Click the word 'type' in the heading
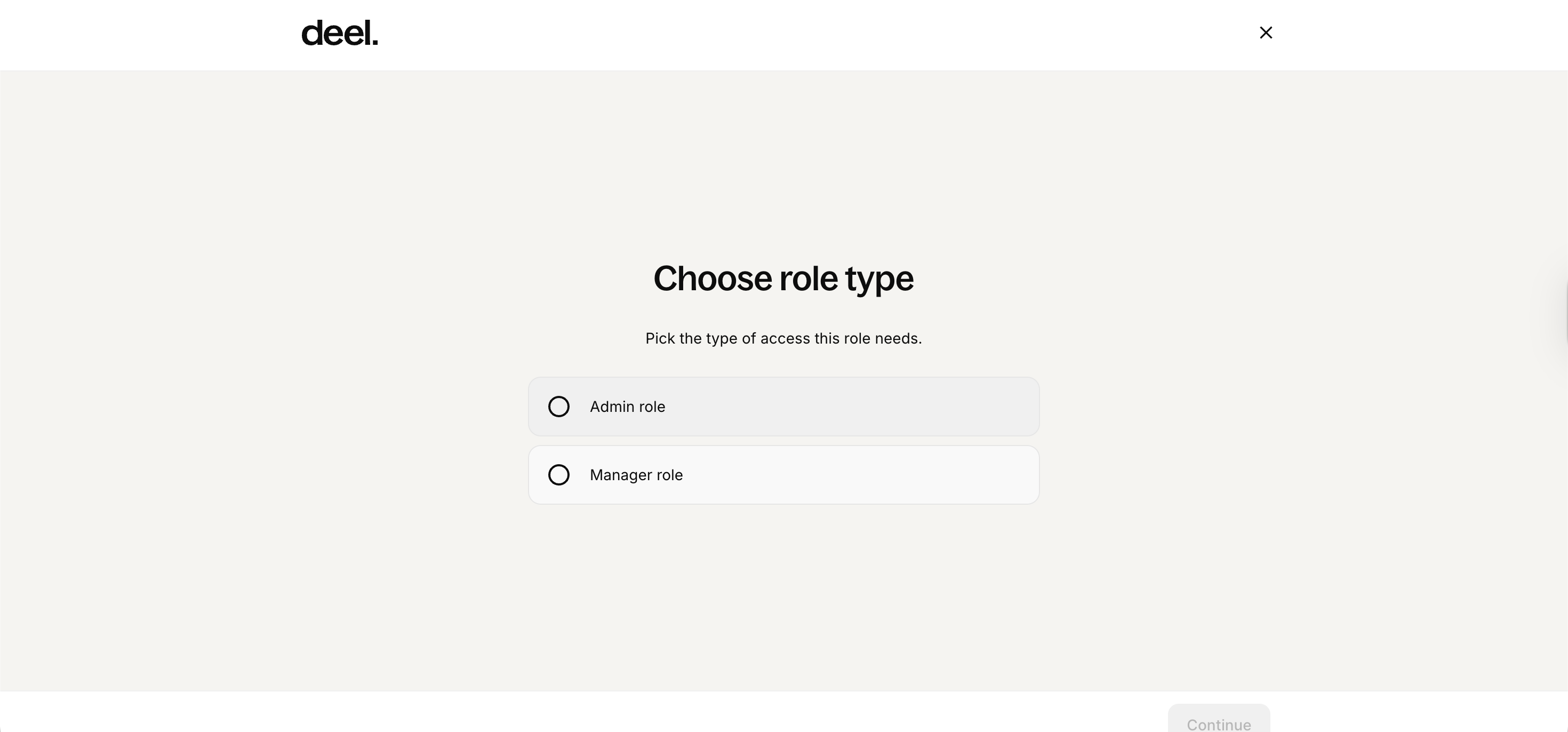The width and height of the screenshot is (1568, 732). pyautogui.click(x=879, y=280)
